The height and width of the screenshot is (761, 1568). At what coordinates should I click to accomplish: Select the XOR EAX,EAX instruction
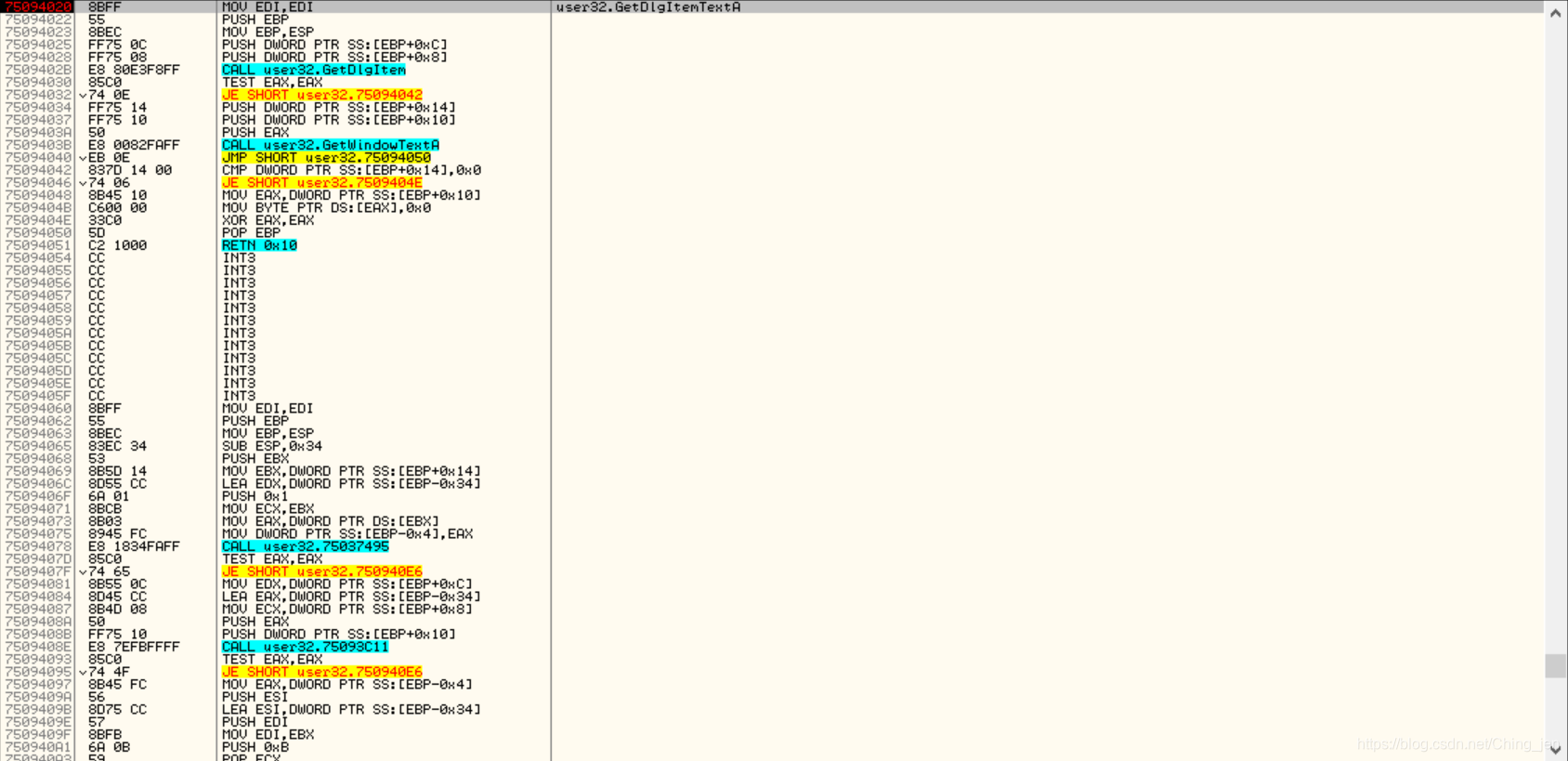pyautogui.click(x=268, y=220)
